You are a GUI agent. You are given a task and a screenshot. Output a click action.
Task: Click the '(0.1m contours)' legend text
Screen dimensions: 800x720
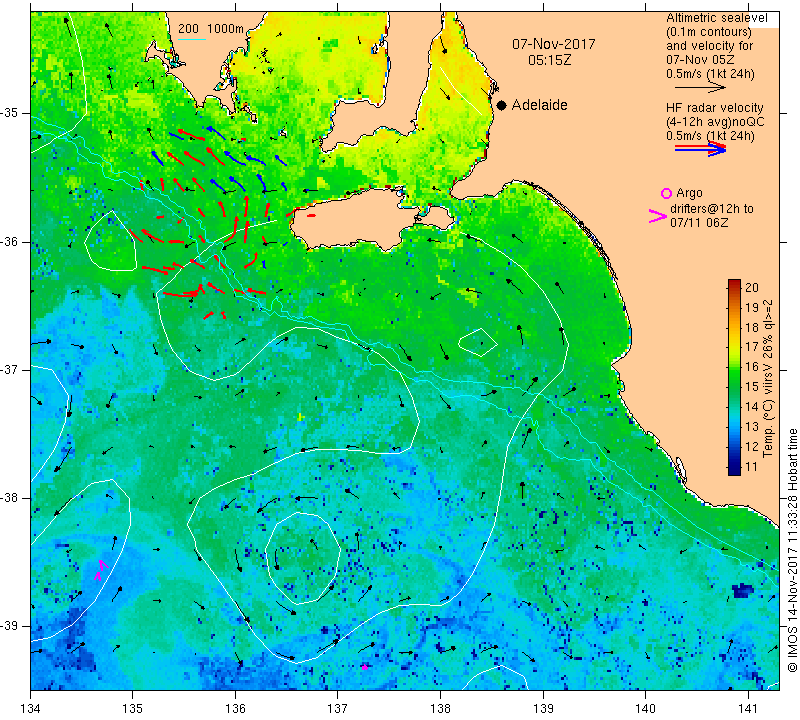tap(709, 32)
